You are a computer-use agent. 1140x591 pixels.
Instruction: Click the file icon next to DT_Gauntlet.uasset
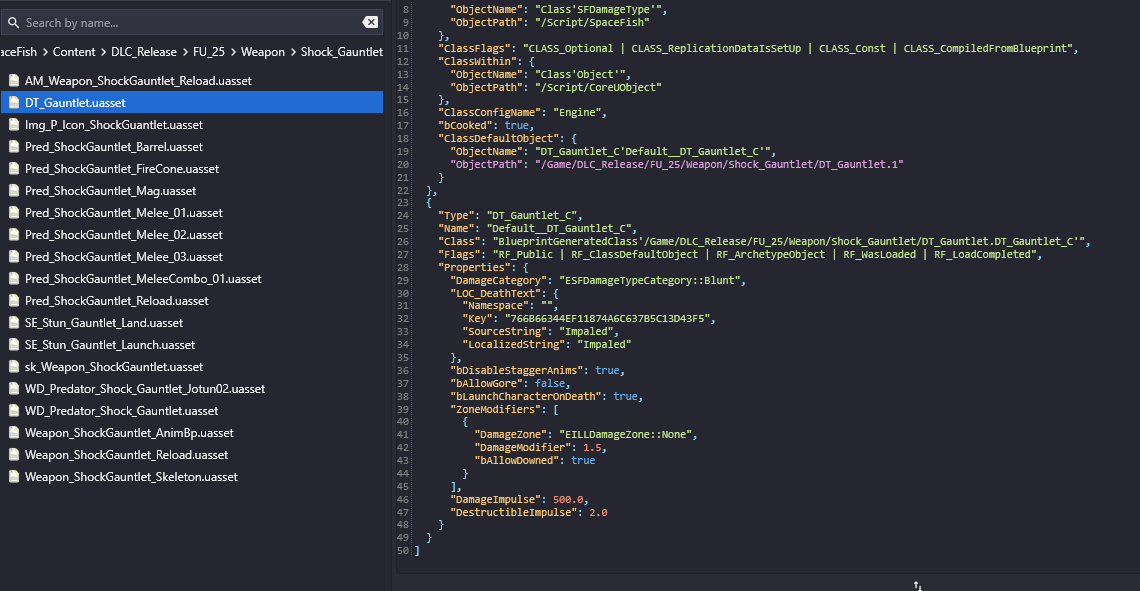coord(13,103)
